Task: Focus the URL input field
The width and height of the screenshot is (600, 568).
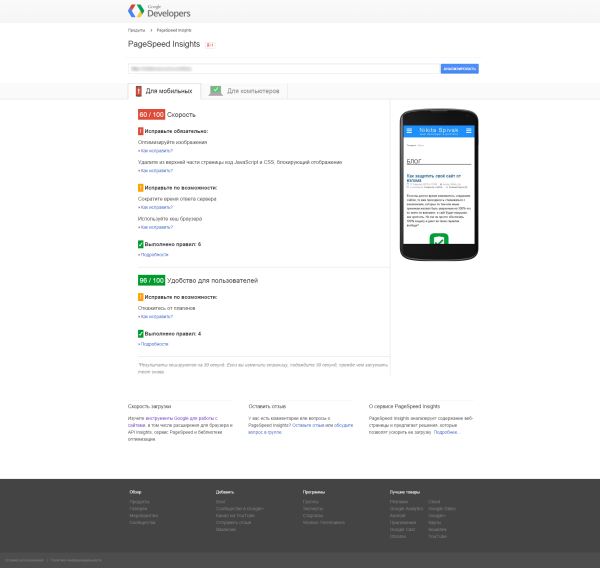Action: click(284, 69)
